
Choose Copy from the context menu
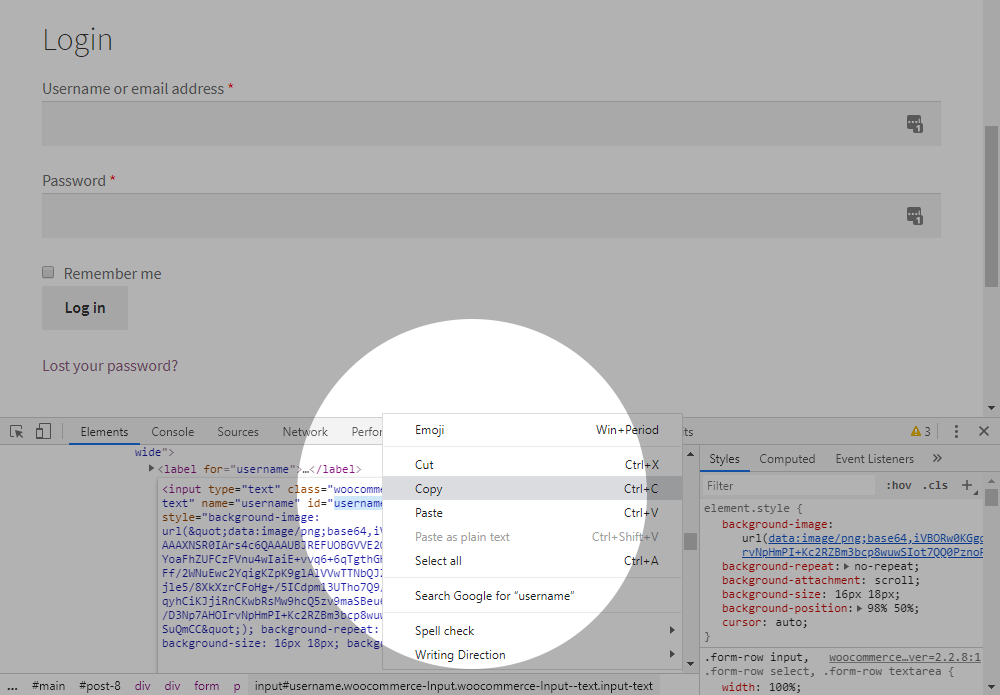tap(533, 489)
